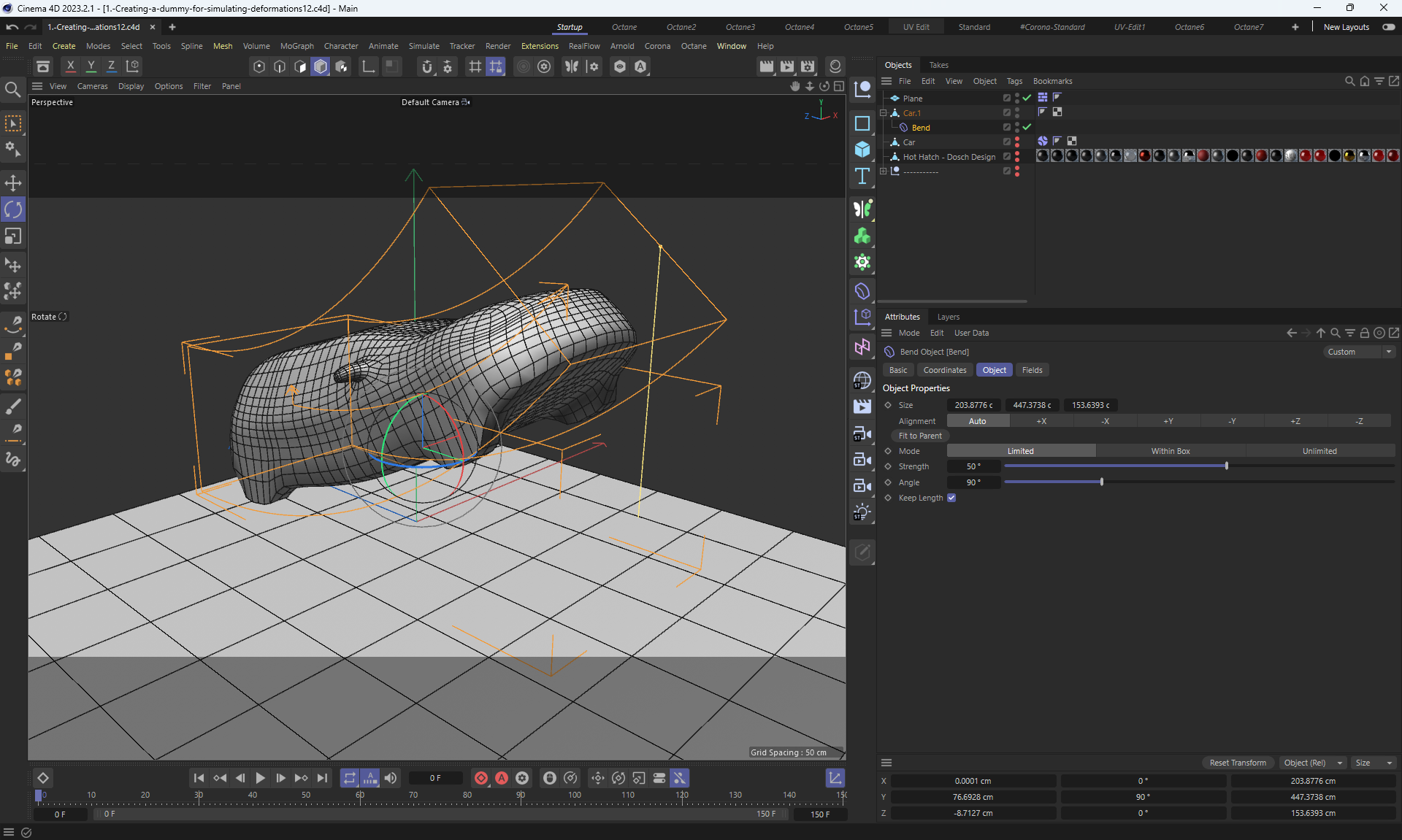Image resolution: width=1402 pixels, height=840 pixels.
Task: Click the Go to End button
Action: tap(322, 778)
